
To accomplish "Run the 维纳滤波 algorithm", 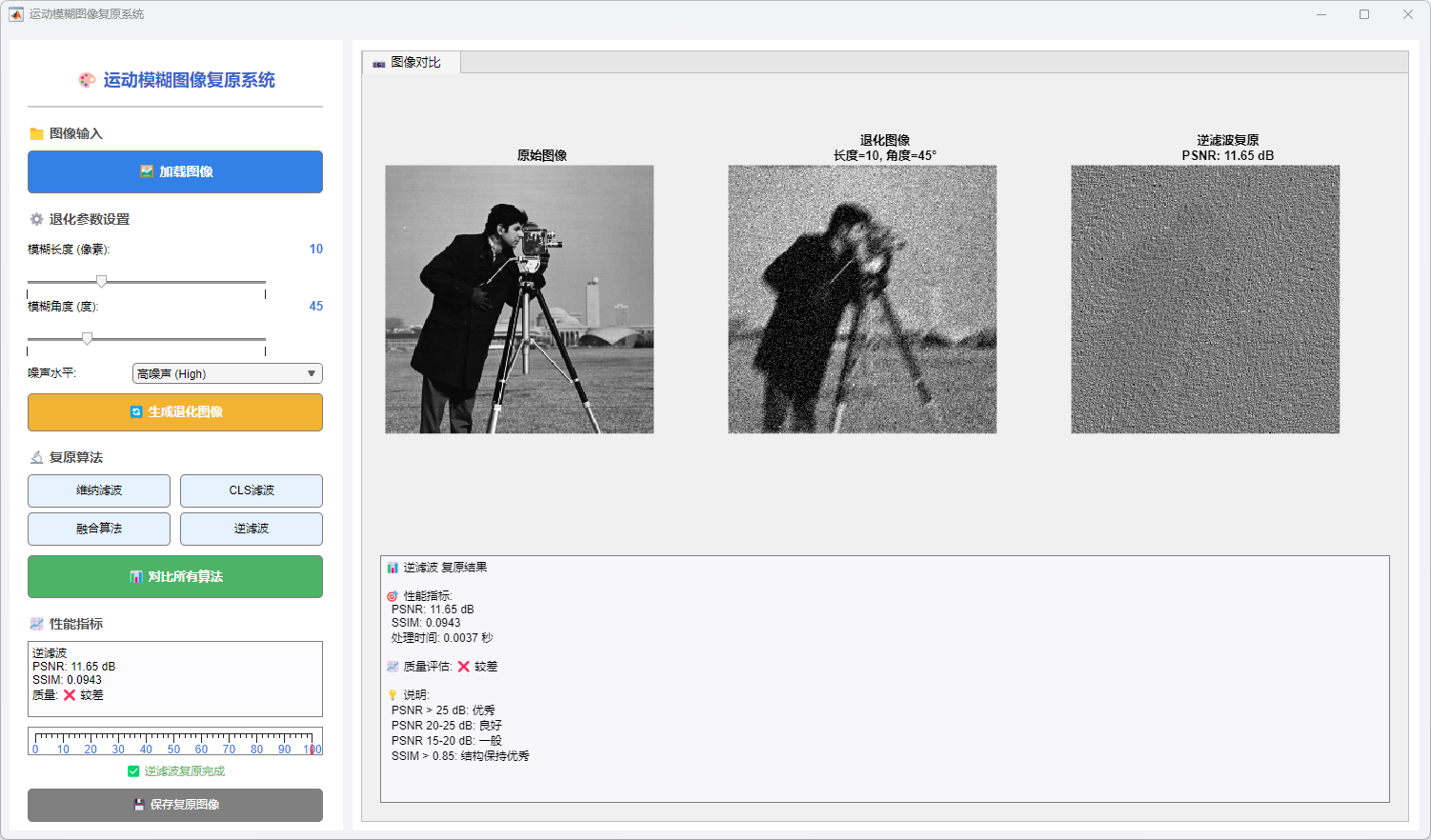I will 99,490.
